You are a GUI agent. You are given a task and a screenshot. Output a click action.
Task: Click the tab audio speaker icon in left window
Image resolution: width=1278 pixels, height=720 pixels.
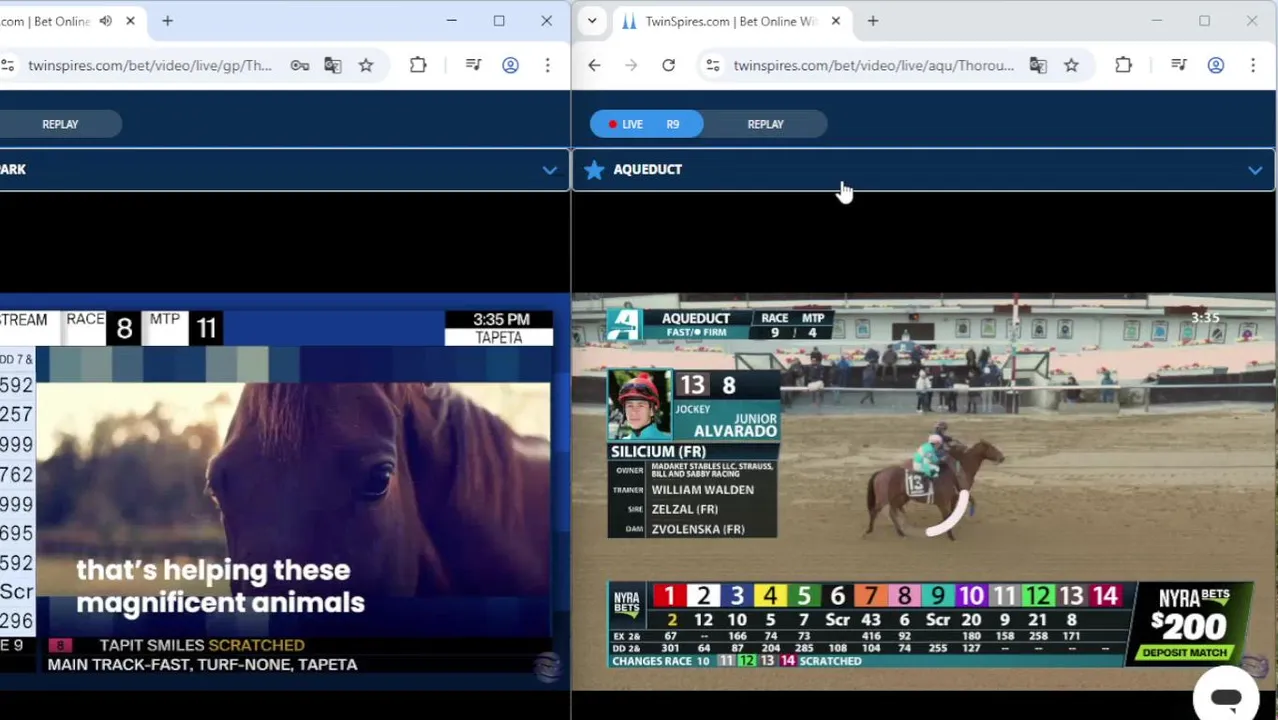tap(106, 21)
